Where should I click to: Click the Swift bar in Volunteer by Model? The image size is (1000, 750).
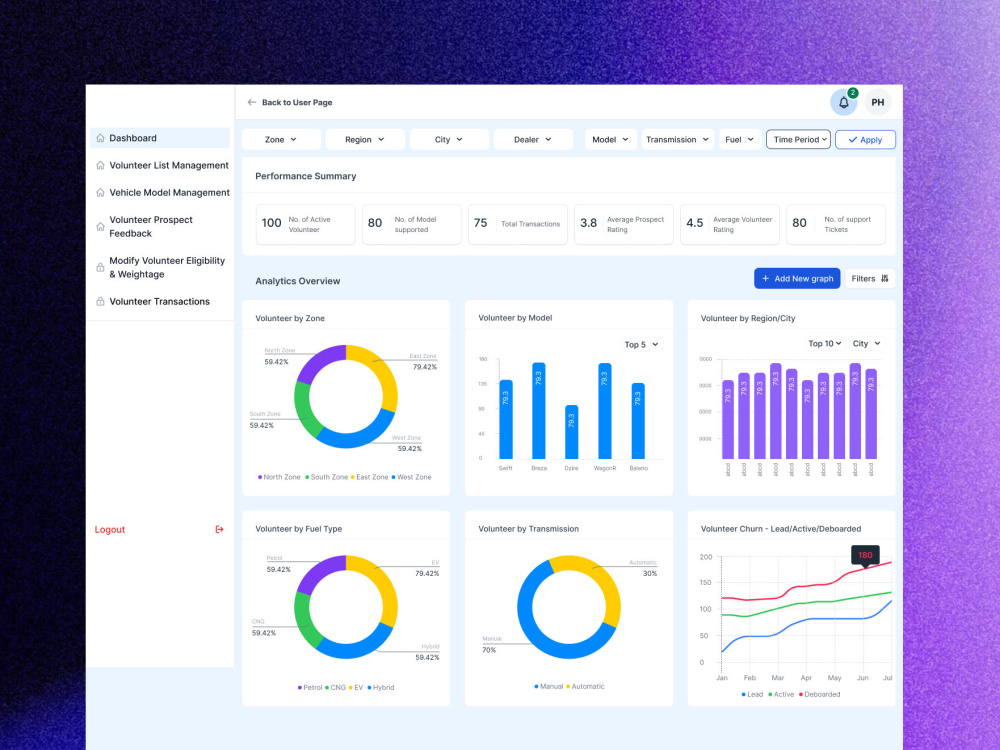506,420
